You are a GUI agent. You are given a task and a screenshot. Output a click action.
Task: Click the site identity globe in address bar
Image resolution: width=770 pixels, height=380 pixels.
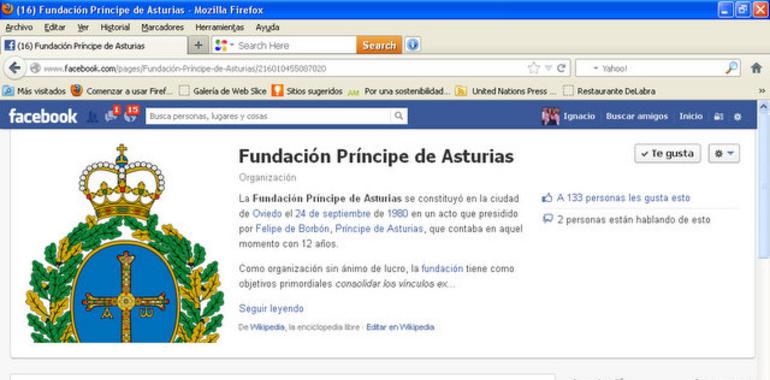point(34,68)
